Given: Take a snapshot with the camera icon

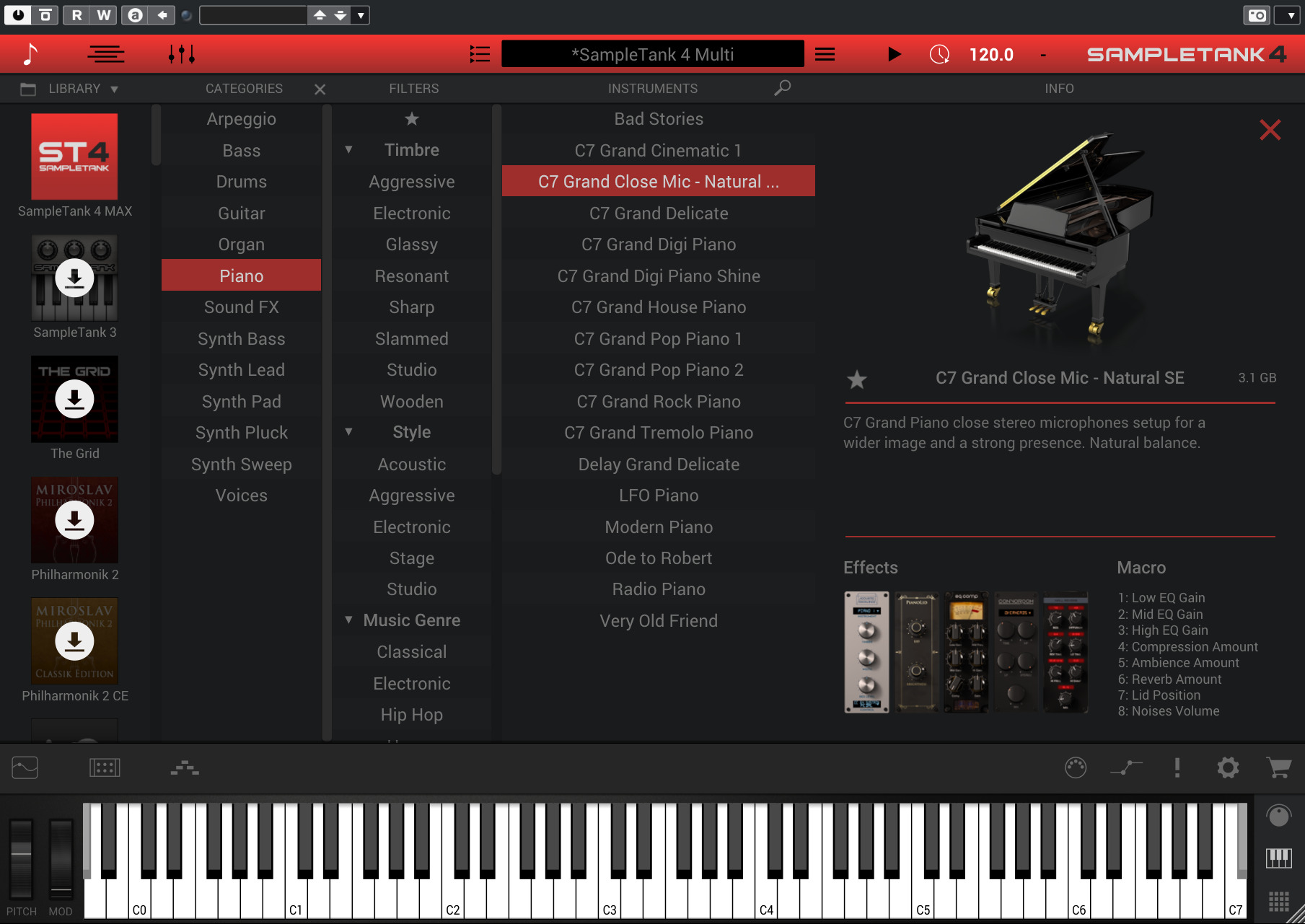Looking at the screenshot, I should click(x=1257, y=15).
